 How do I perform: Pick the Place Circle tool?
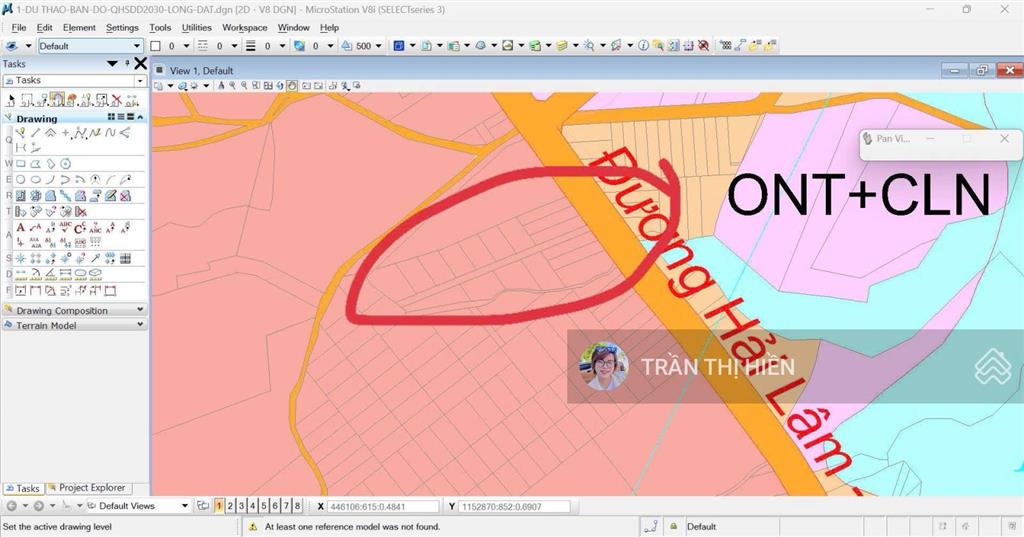21,180
